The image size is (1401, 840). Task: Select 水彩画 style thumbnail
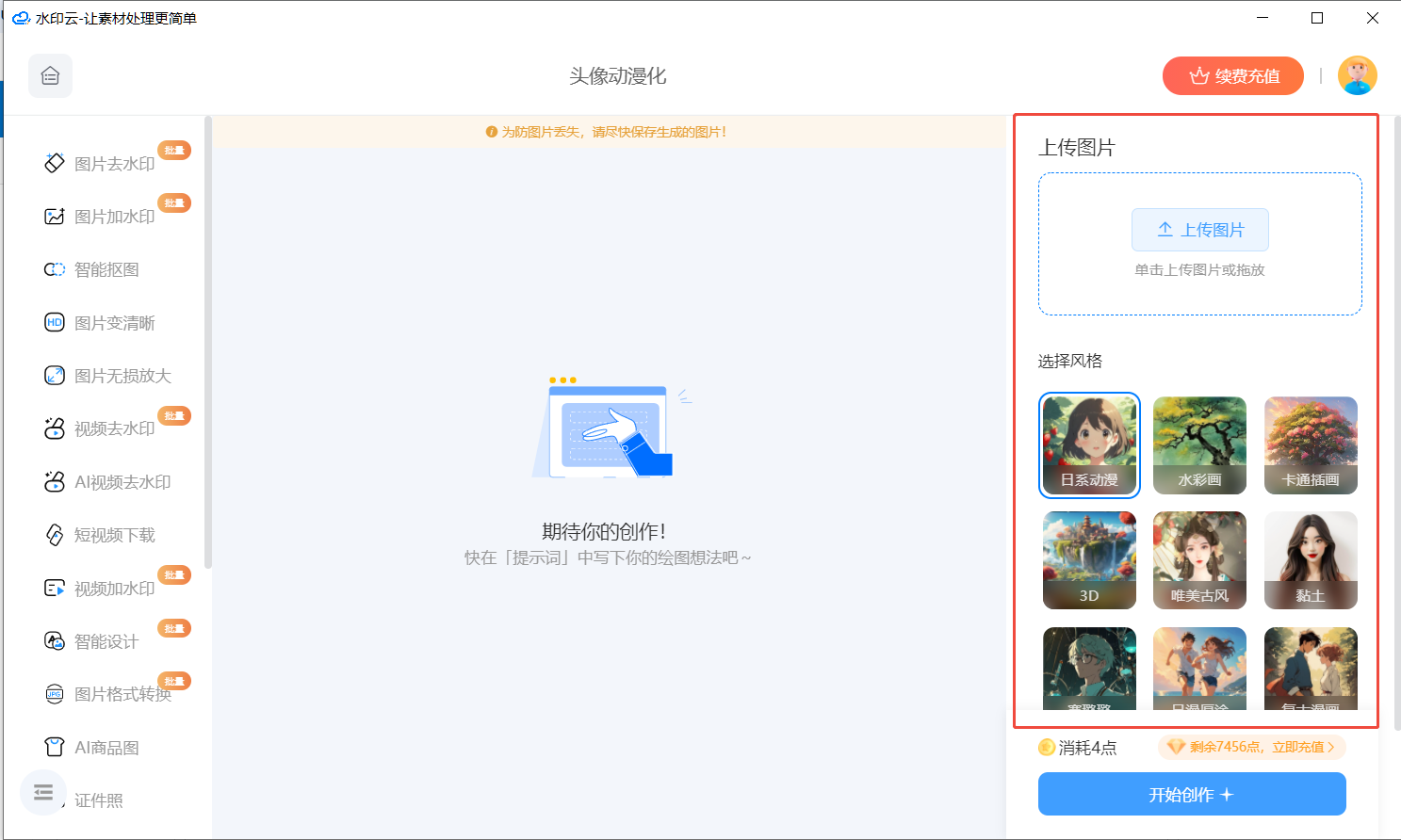(x=1199, y=445)
